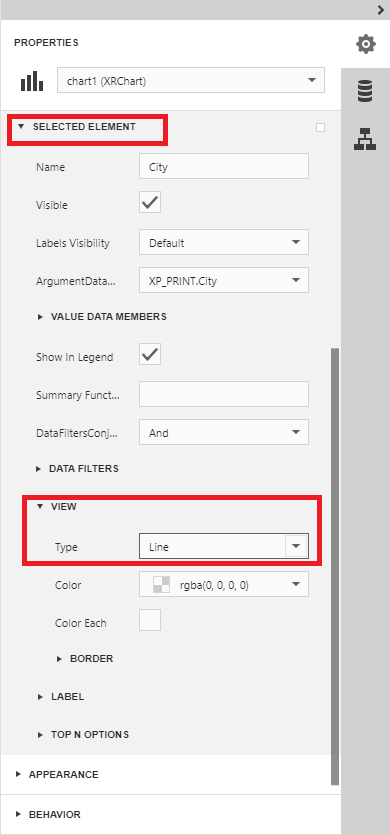The width and height of the screenshot is (390, 835).
Task: Open the Color picker rgba(0, 0, 0, 0)
Action: pos(224,585)
